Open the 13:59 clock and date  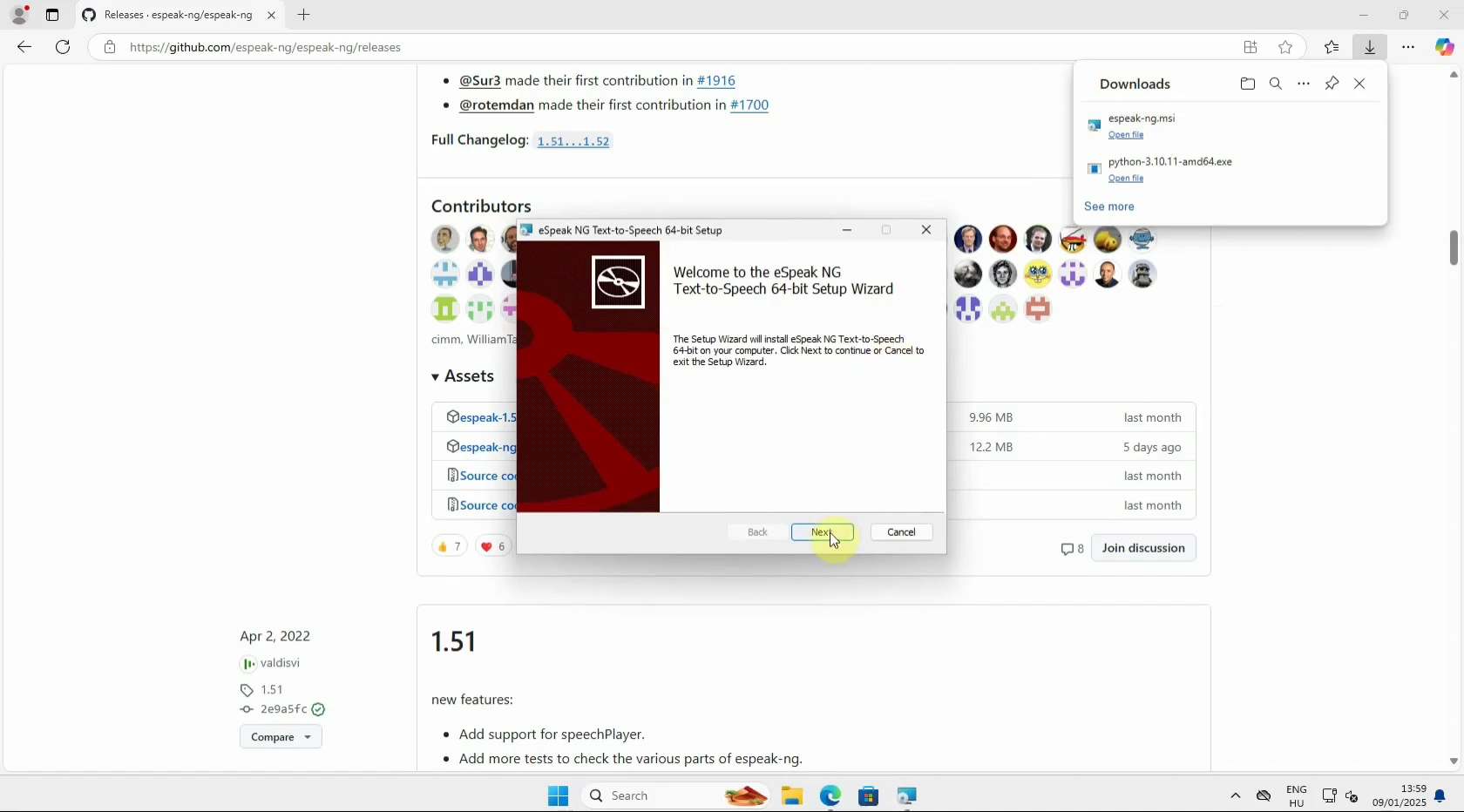tap(1400, 796)
